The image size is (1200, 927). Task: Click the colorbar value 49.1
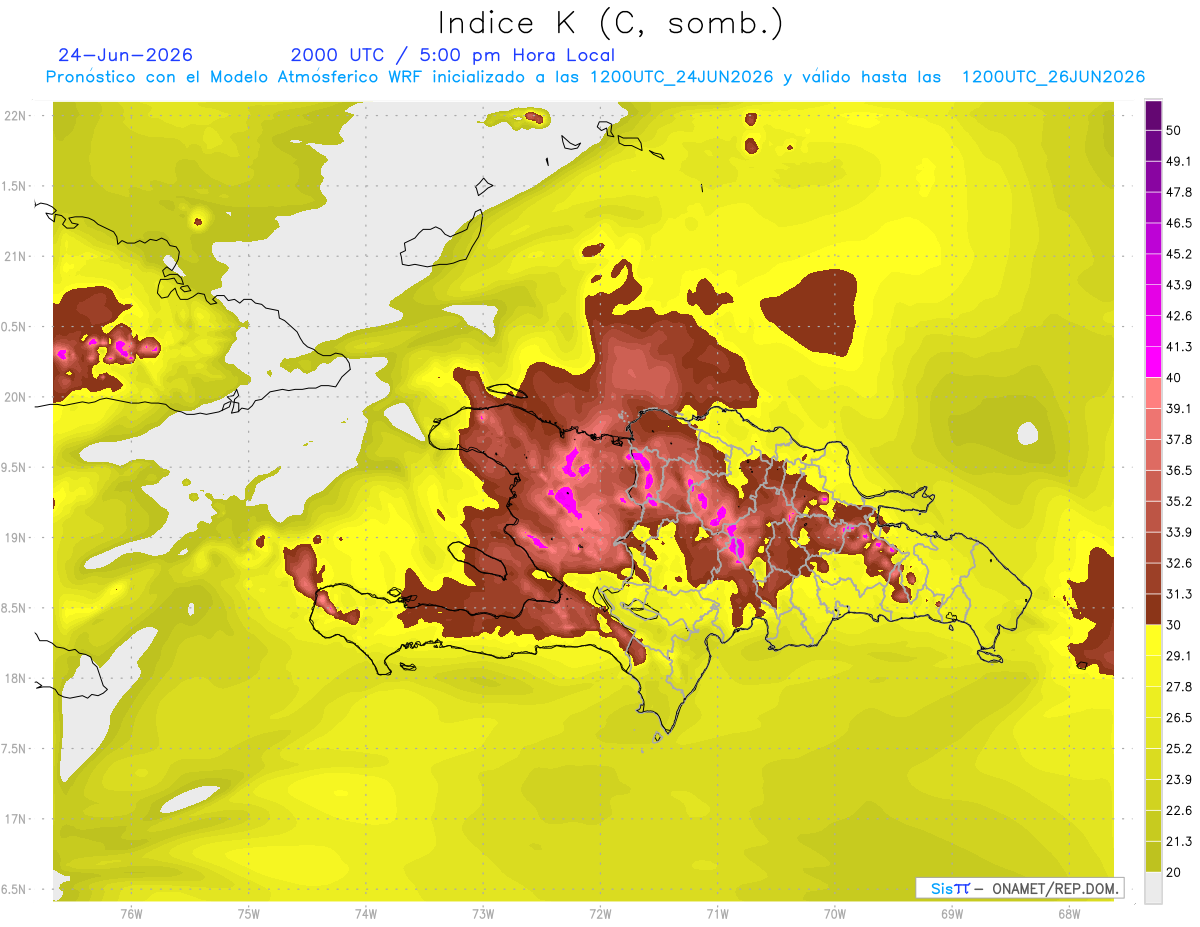pyautogui.click(x=1179, y=161)
